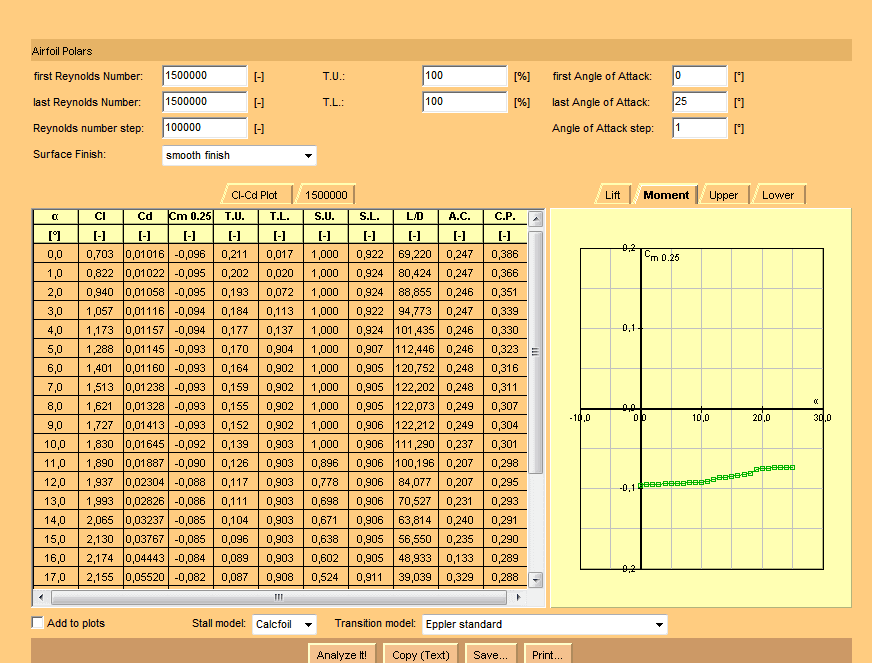Show the Upper plot tab
The height and width of the screenshot is (663, 872).
coord(723,195)
